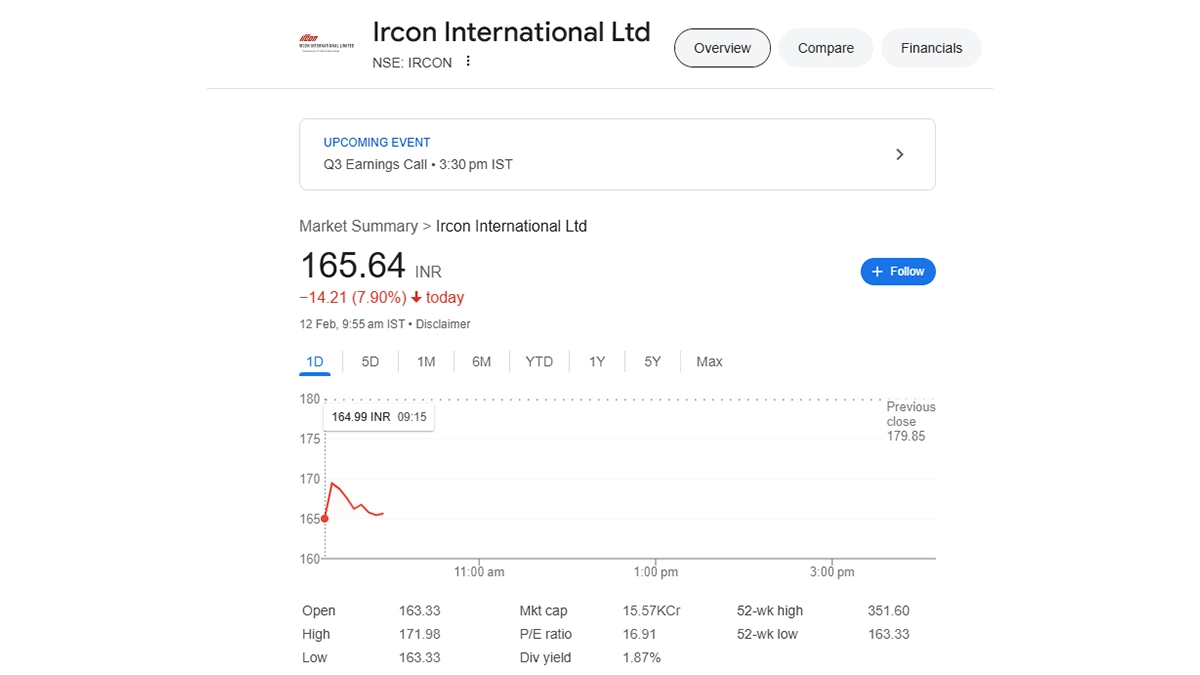Follow the Ircon International stock

[x=898, y=271]
